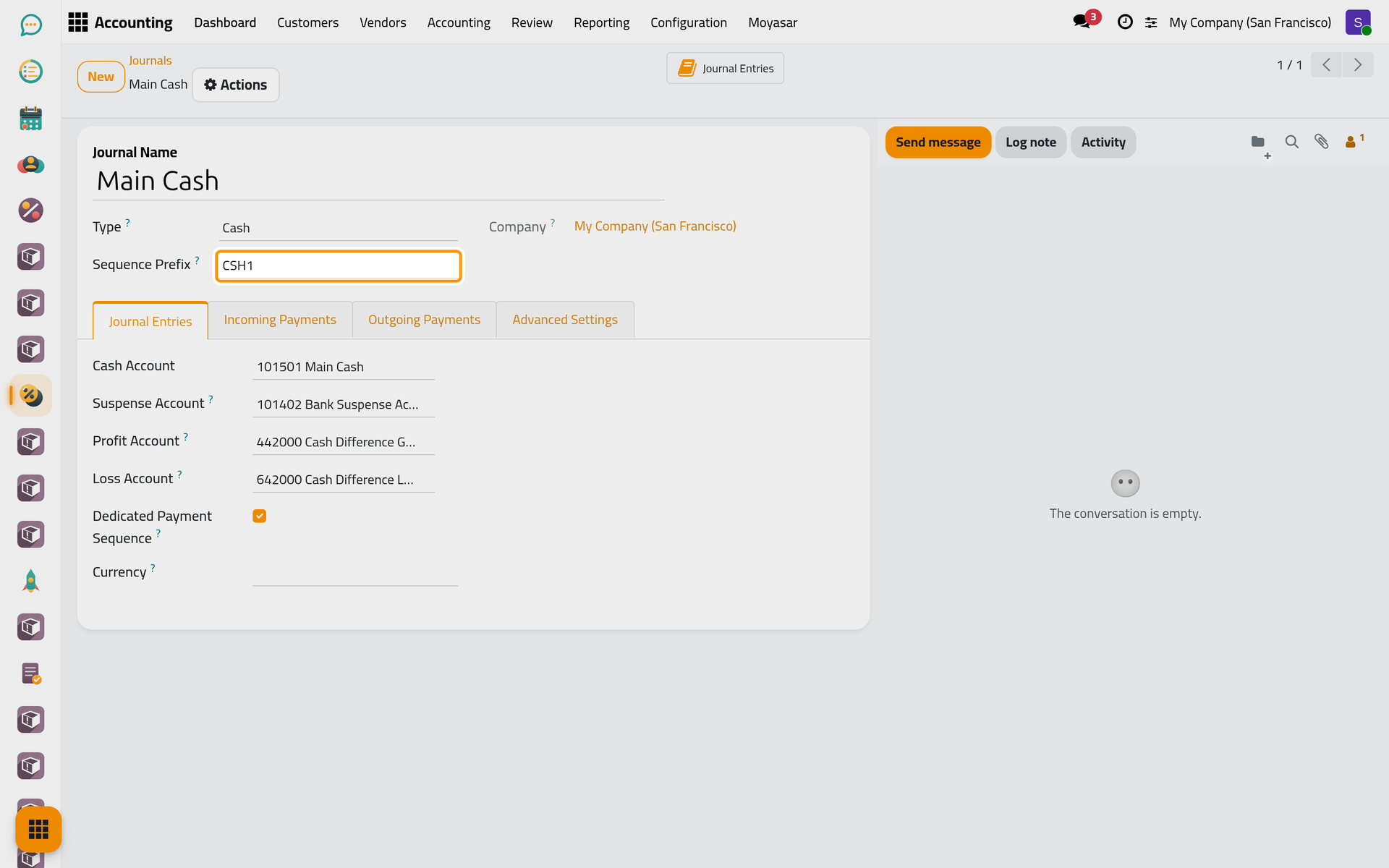Open the Currency dropdown field
The width and height of the screenshot is (1389, 868).
(355, 573)
